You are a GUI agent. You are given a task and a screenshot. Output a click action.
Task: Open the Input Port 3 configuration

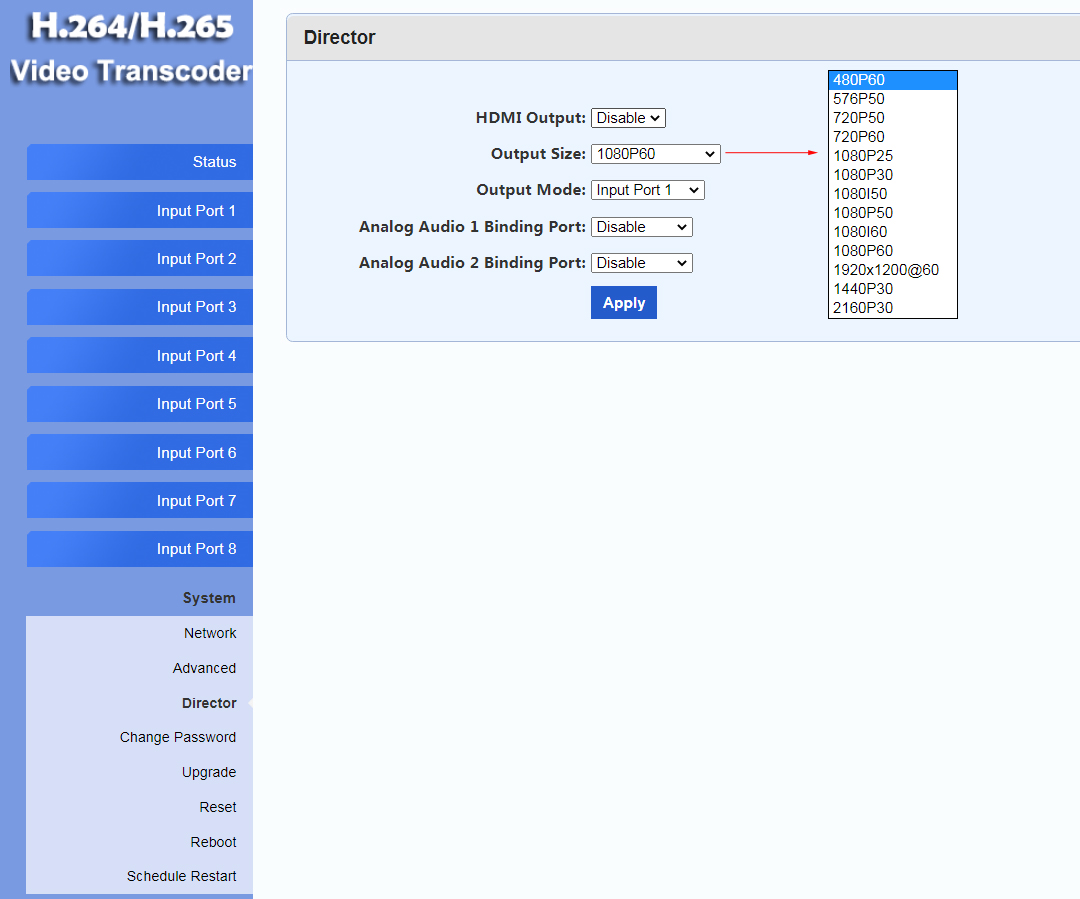[139, 307]
